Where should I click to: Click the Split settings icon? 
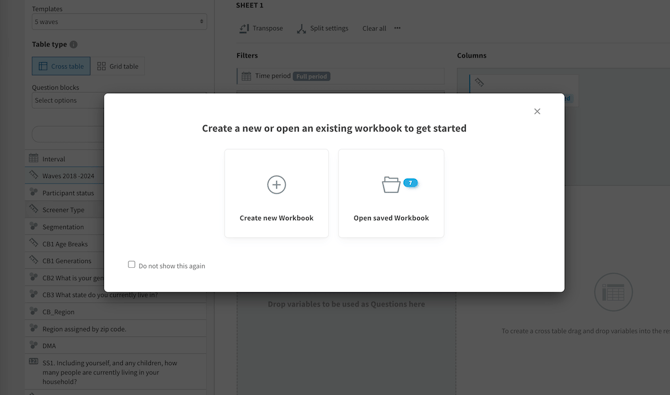[301, 29]
